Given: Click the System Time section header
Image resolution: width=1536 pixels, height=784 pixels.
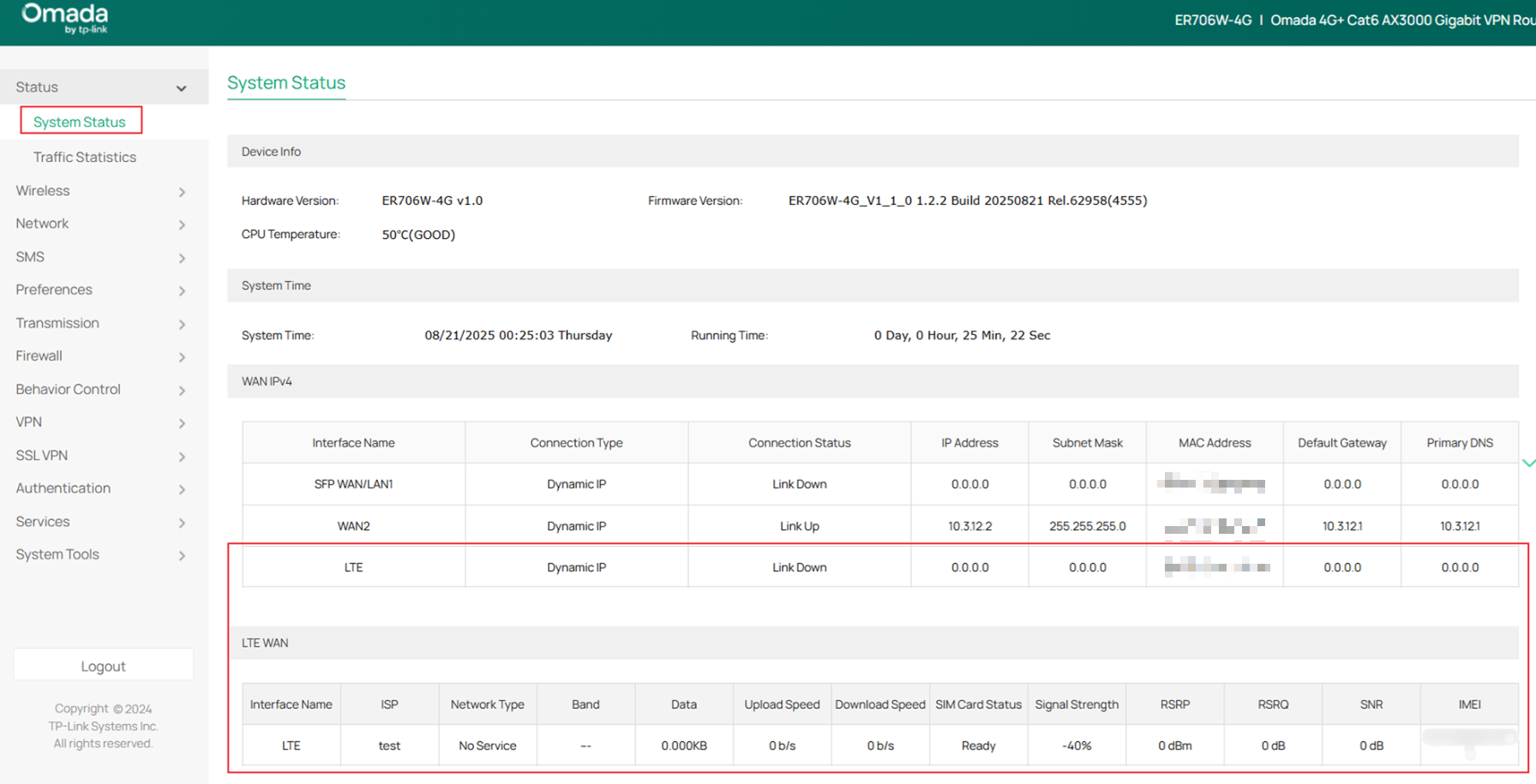Looking at the screenshot, I should [x=873, y=285].
